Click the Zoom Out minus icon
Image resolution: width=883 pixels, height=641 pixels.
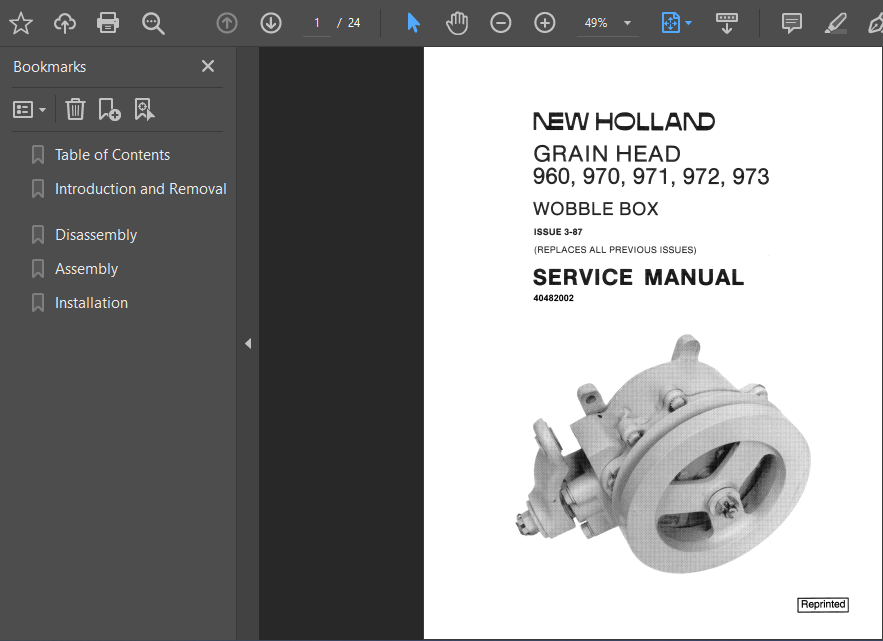[500, 22]
